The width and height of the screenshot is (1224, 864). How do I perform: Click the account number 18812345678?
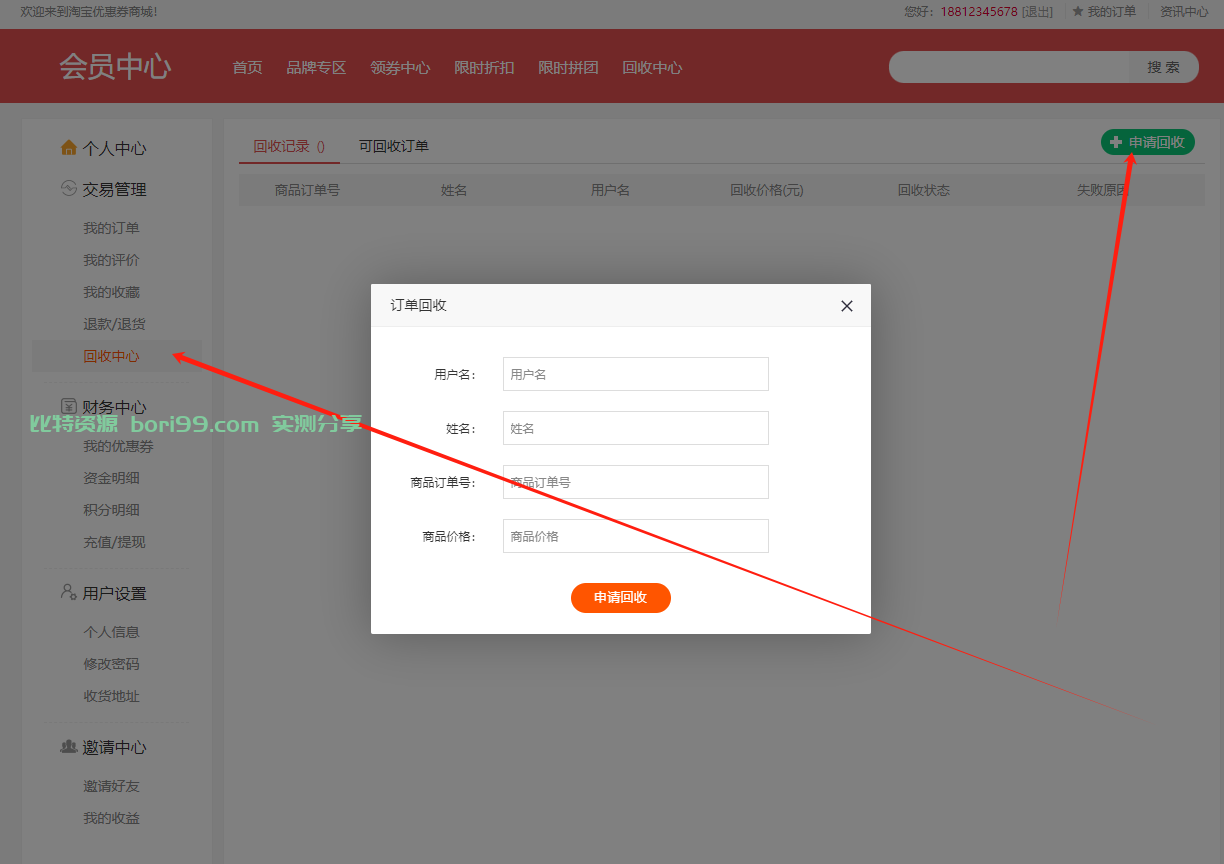tap(979, 12)
